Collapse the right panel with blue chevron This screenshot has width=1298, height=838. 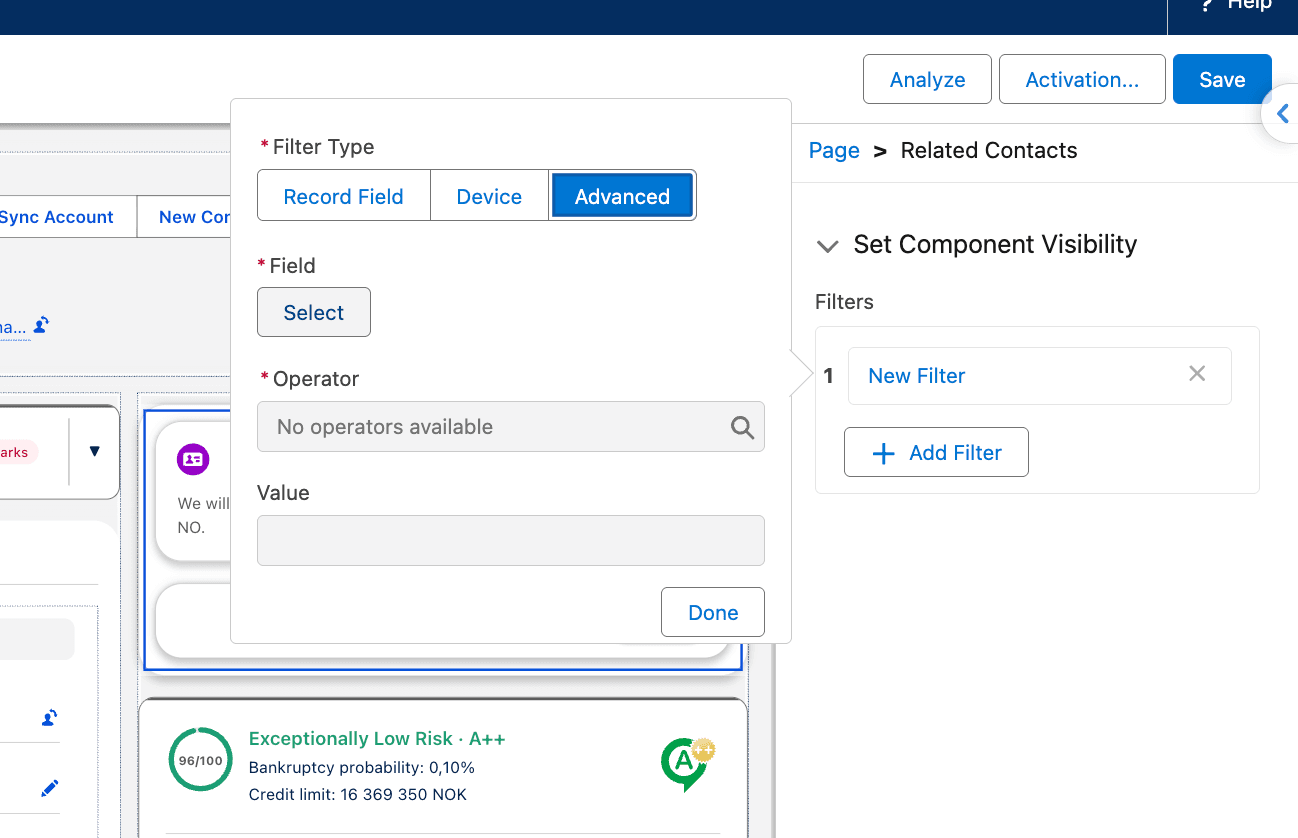coord(1281,115)
